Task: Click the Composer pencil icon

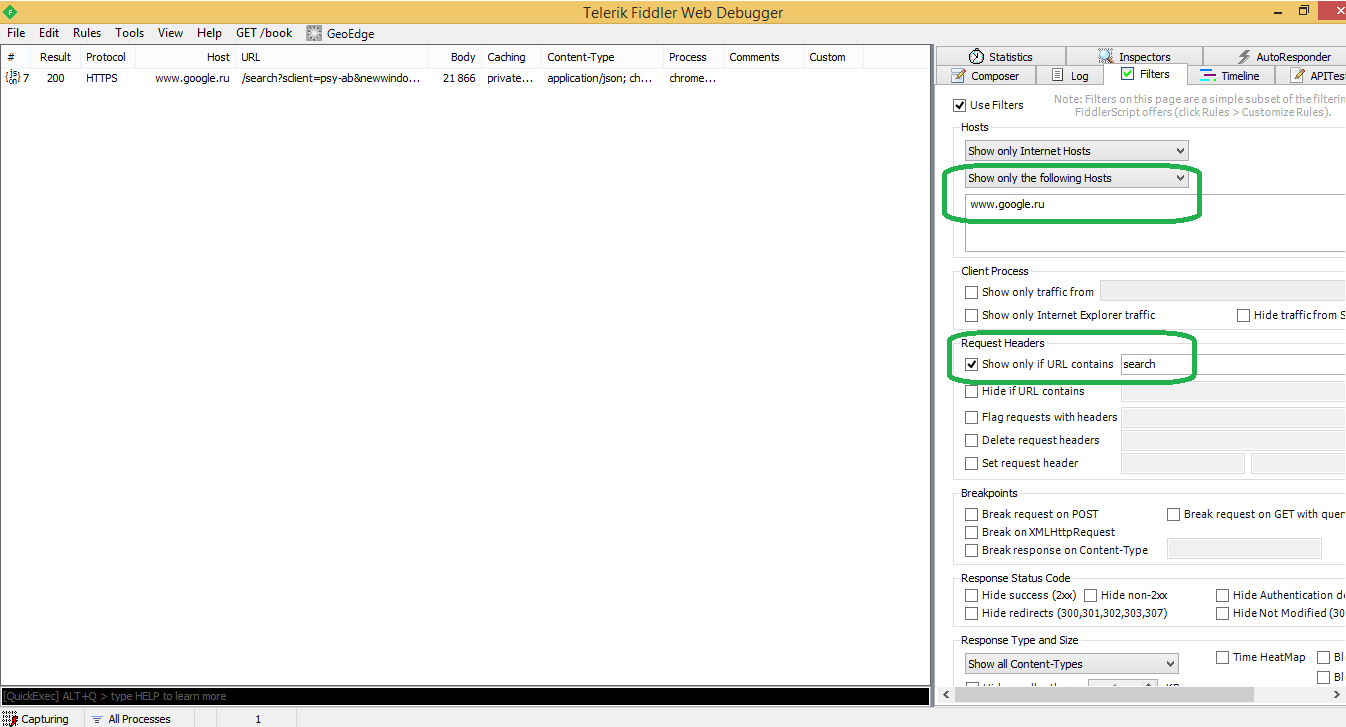Action: pos(957,75)
